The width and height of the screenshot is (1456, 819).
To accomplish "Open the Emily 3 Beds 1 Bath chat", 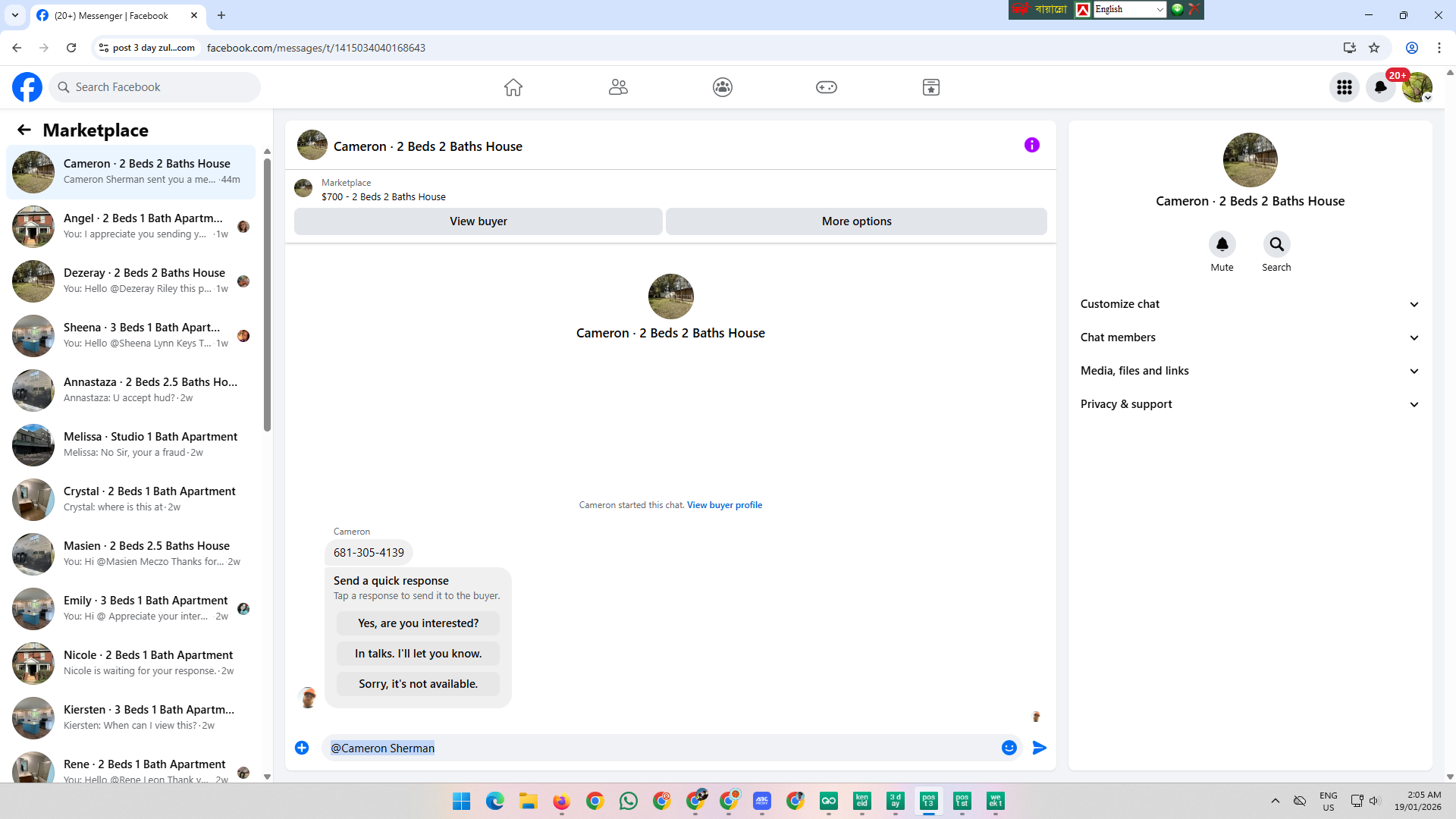I will [131, 609].
